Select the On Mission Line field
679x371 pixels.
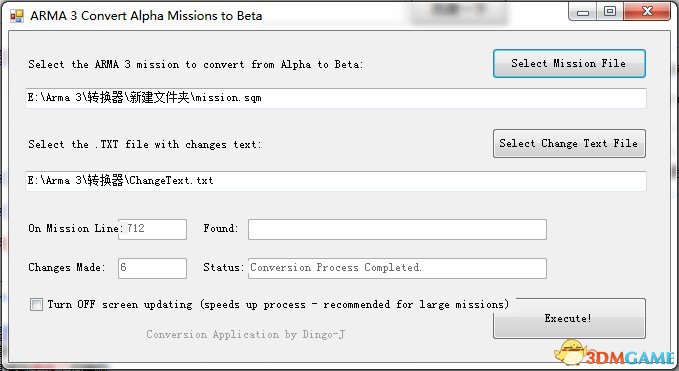[x=152, y=229]
